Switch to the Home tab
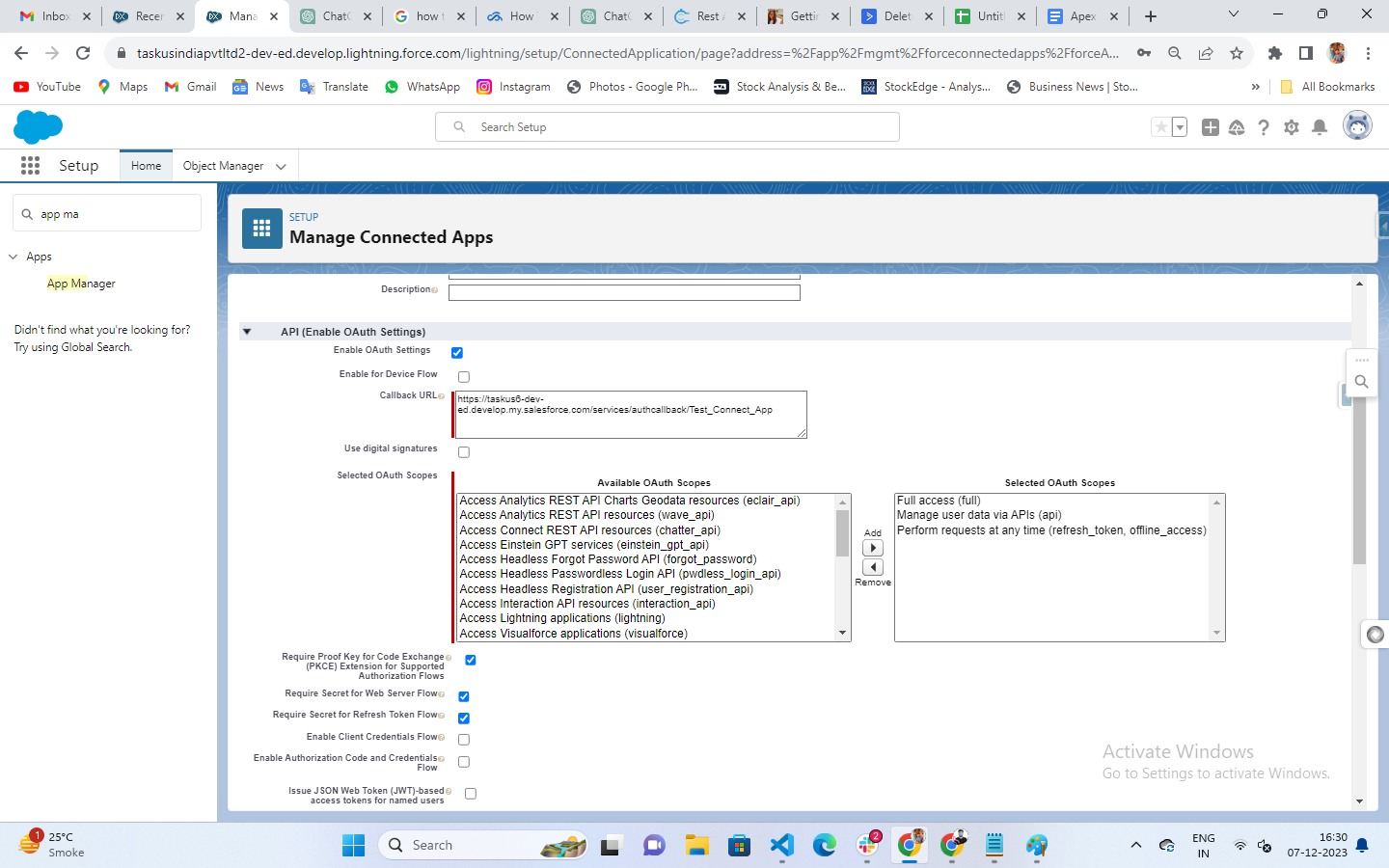This screenshot has width=1389, height=868. [x=146, y=166]
